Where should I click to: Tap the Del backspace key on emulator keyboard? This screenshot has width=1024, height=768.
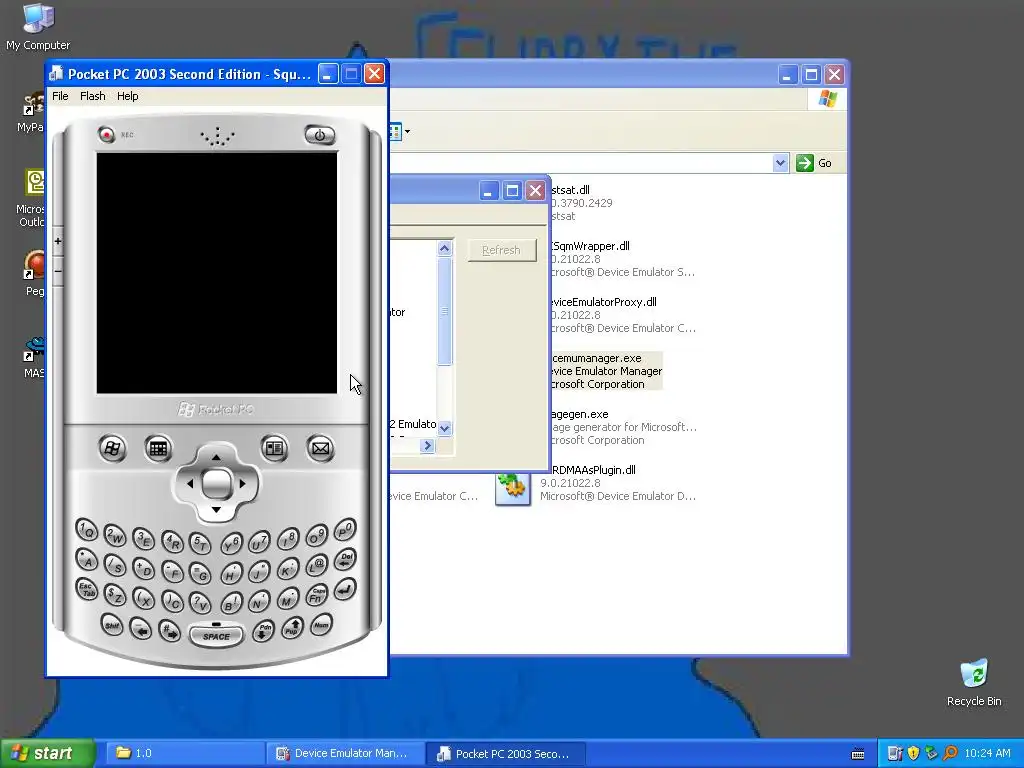345,559
